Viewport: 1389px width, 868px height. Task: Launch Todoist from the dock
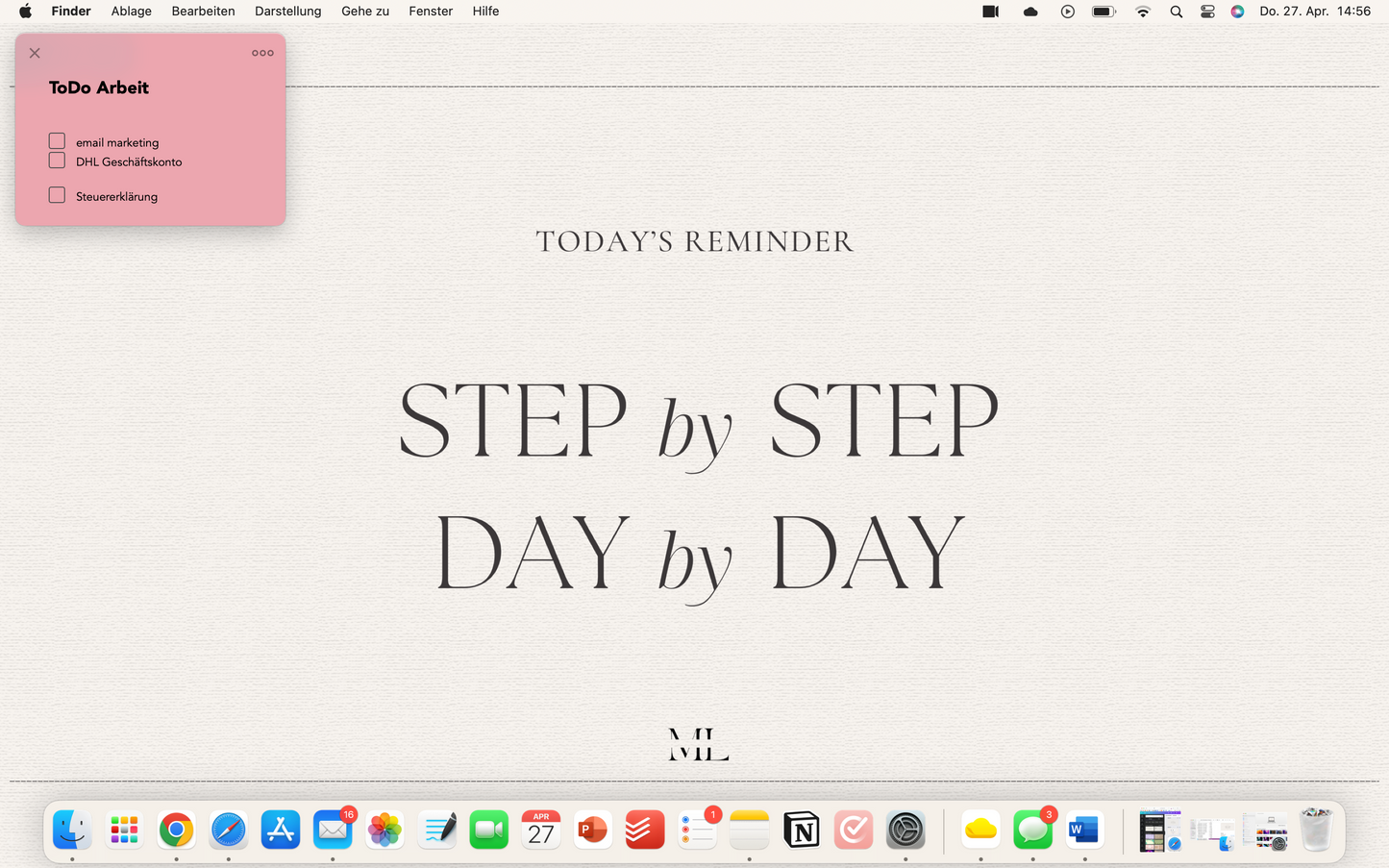pyautogui.click(x=645, y=830)
